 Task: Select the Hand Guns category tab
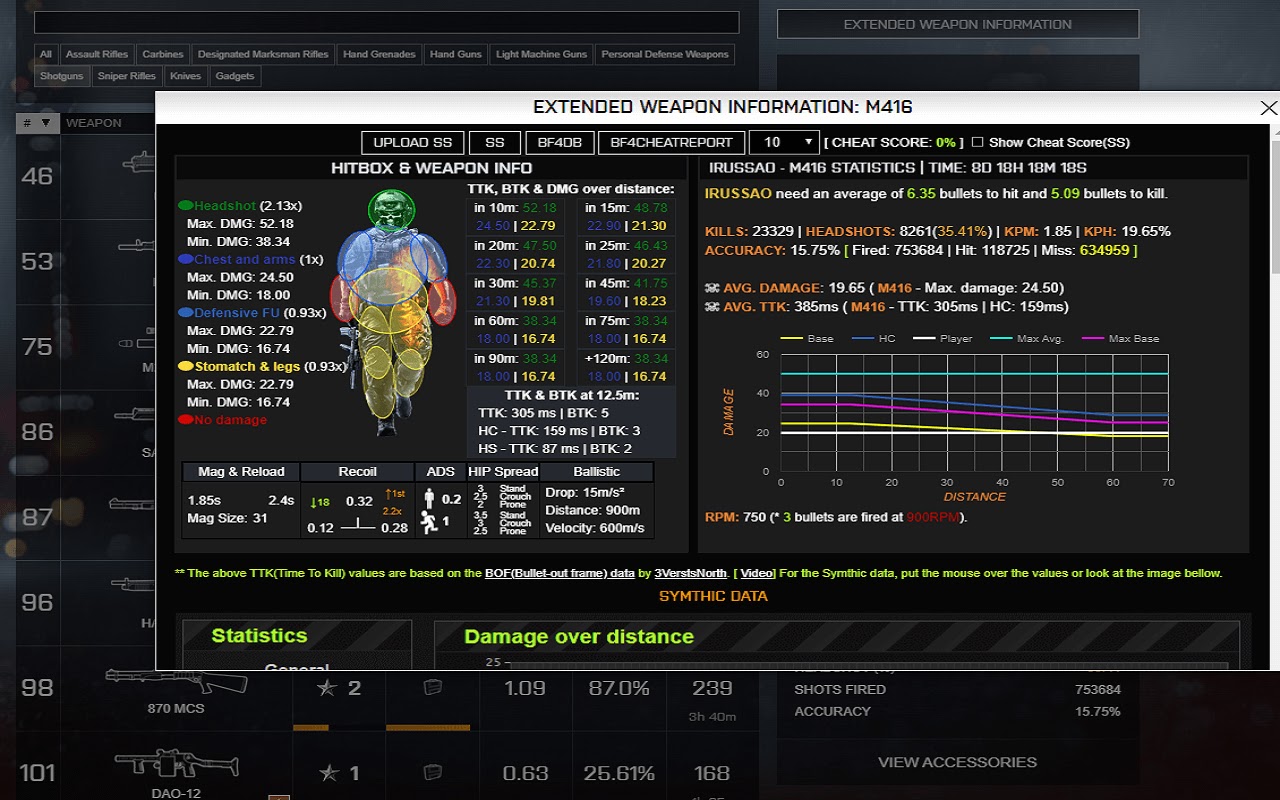pos(456,54)
